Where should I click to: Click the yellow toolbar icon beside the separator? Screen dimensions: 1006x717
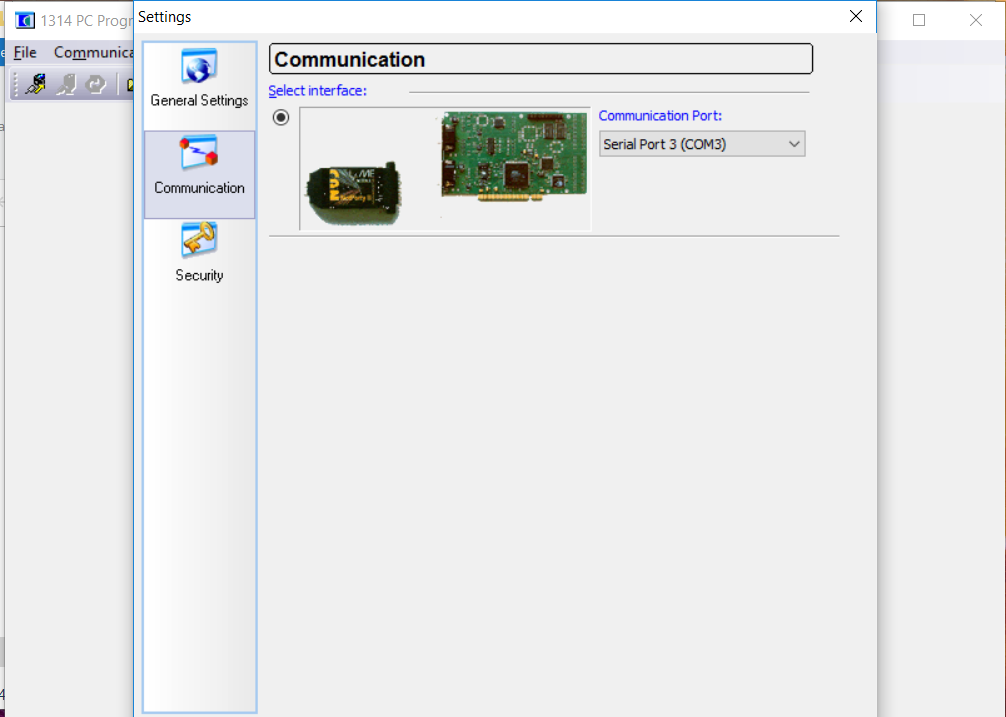pos(129,85)
